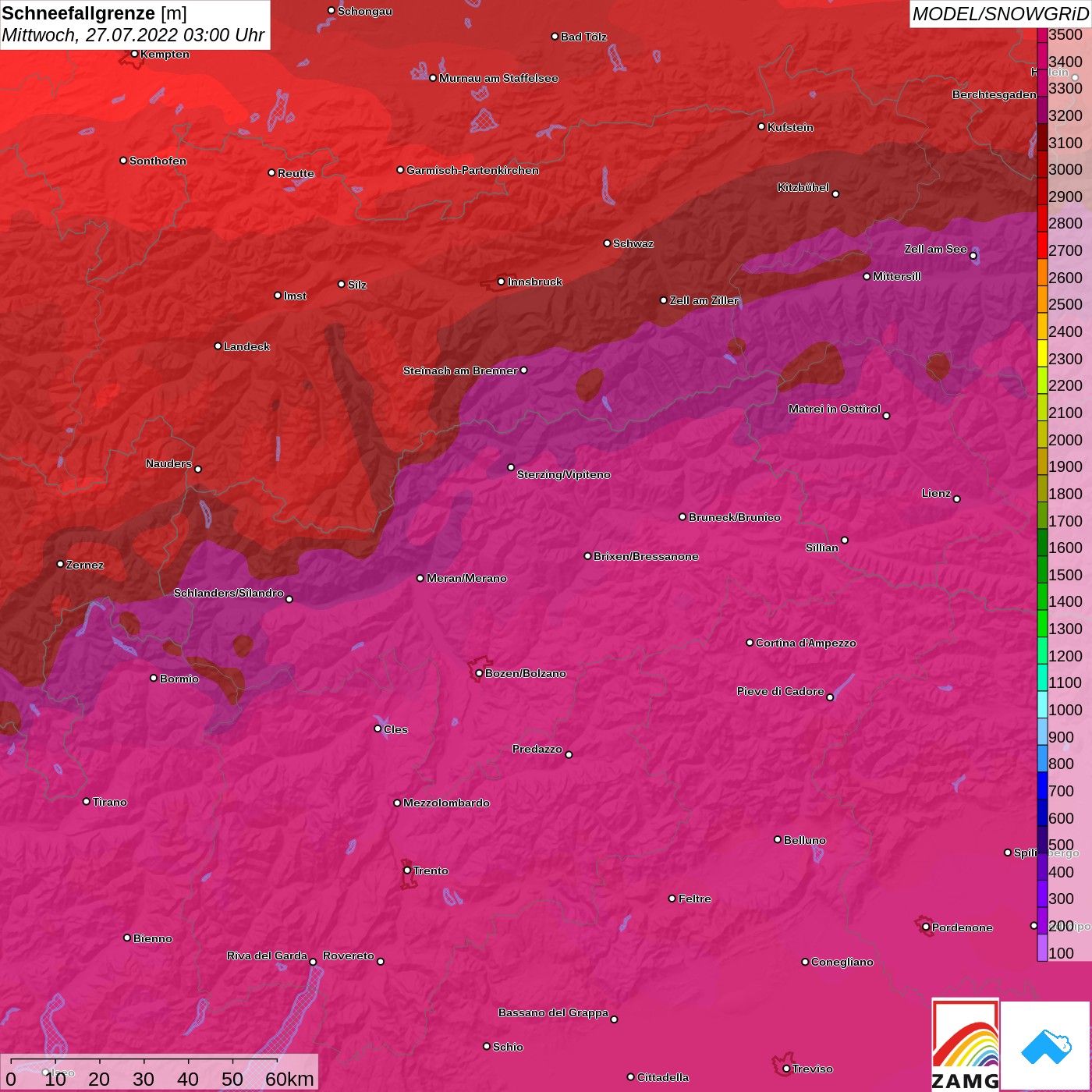
Task: Click the Kufstein marker dot
Action: [x=761, y=126]
